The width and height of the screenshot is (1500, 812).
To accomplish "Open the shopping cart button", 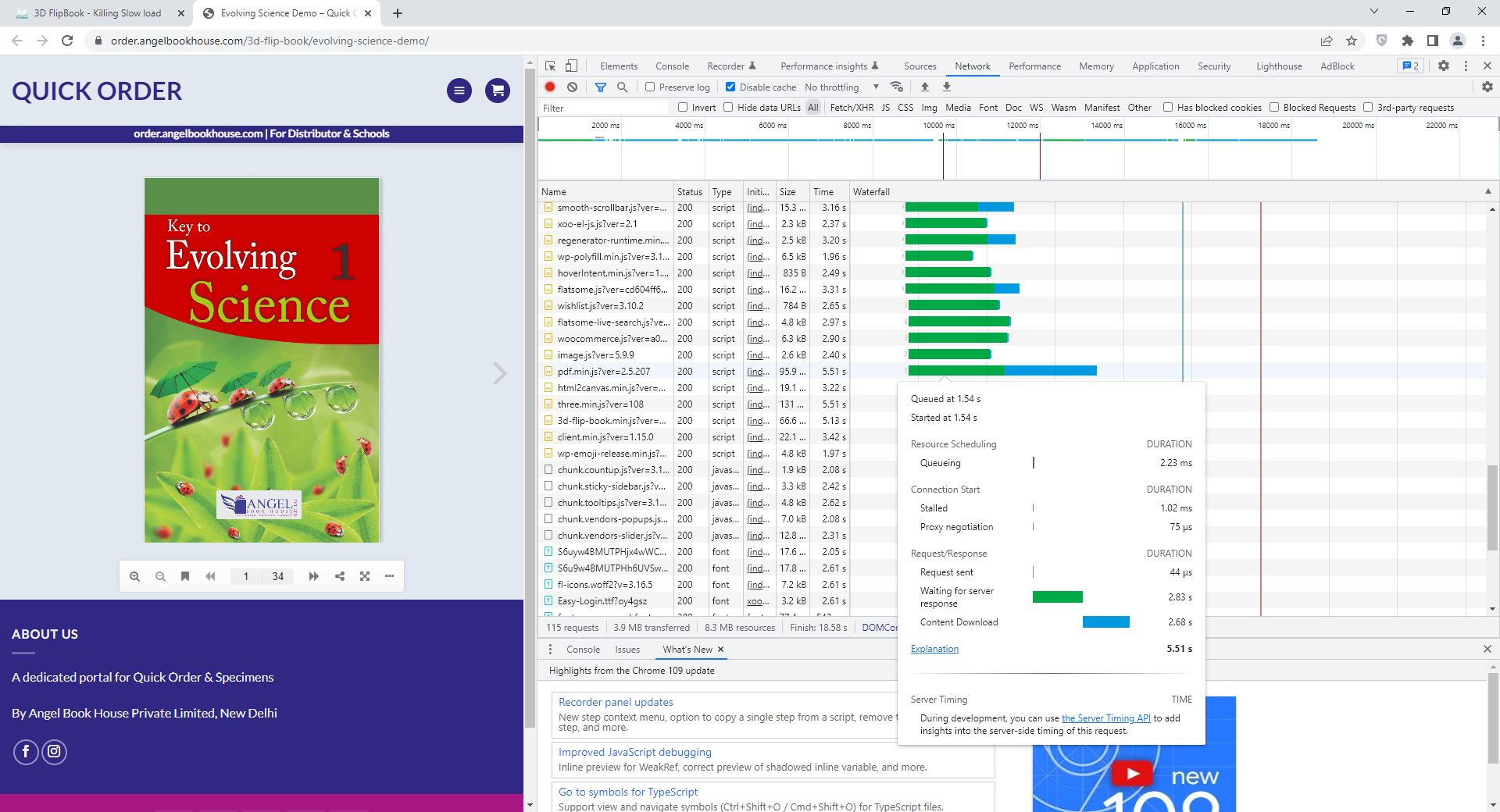I will coord(498,91).
